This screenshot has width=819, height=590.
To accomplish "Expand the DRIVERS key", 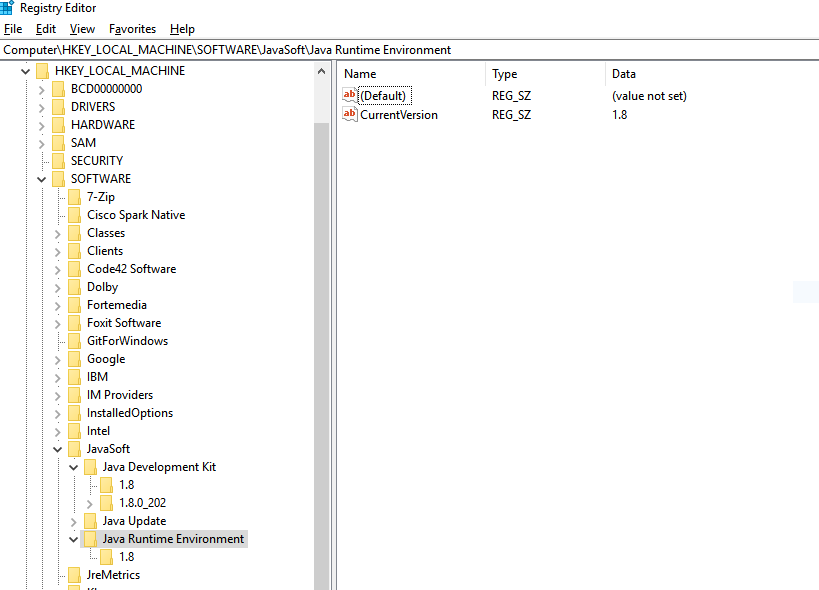I will coord(42,108).
